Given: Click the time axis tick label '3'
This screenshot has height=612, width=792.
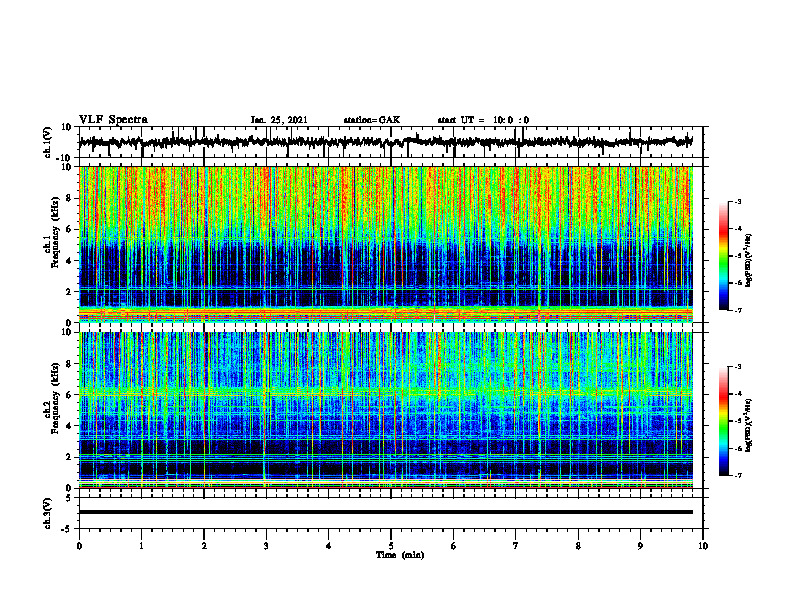Looking at the screenshot, I should pos(266,546).
